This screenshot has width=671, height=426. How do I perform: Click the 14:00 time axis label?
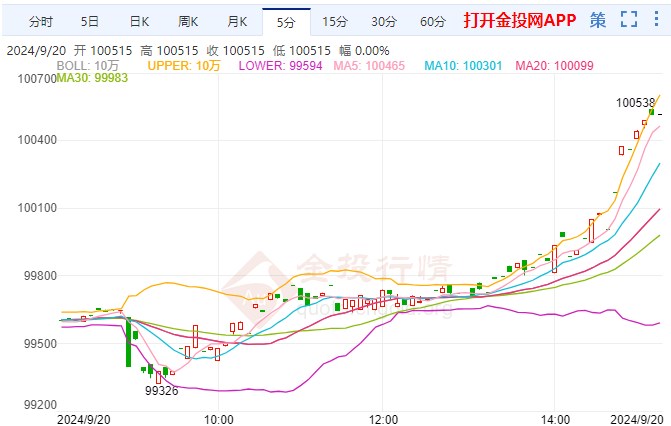point(555,419)
